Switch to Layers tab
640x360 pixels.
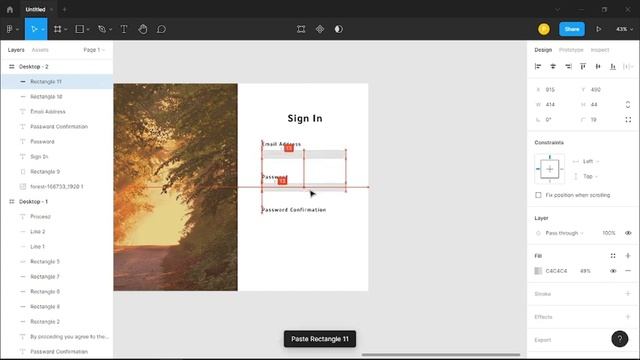click(16, 50)
